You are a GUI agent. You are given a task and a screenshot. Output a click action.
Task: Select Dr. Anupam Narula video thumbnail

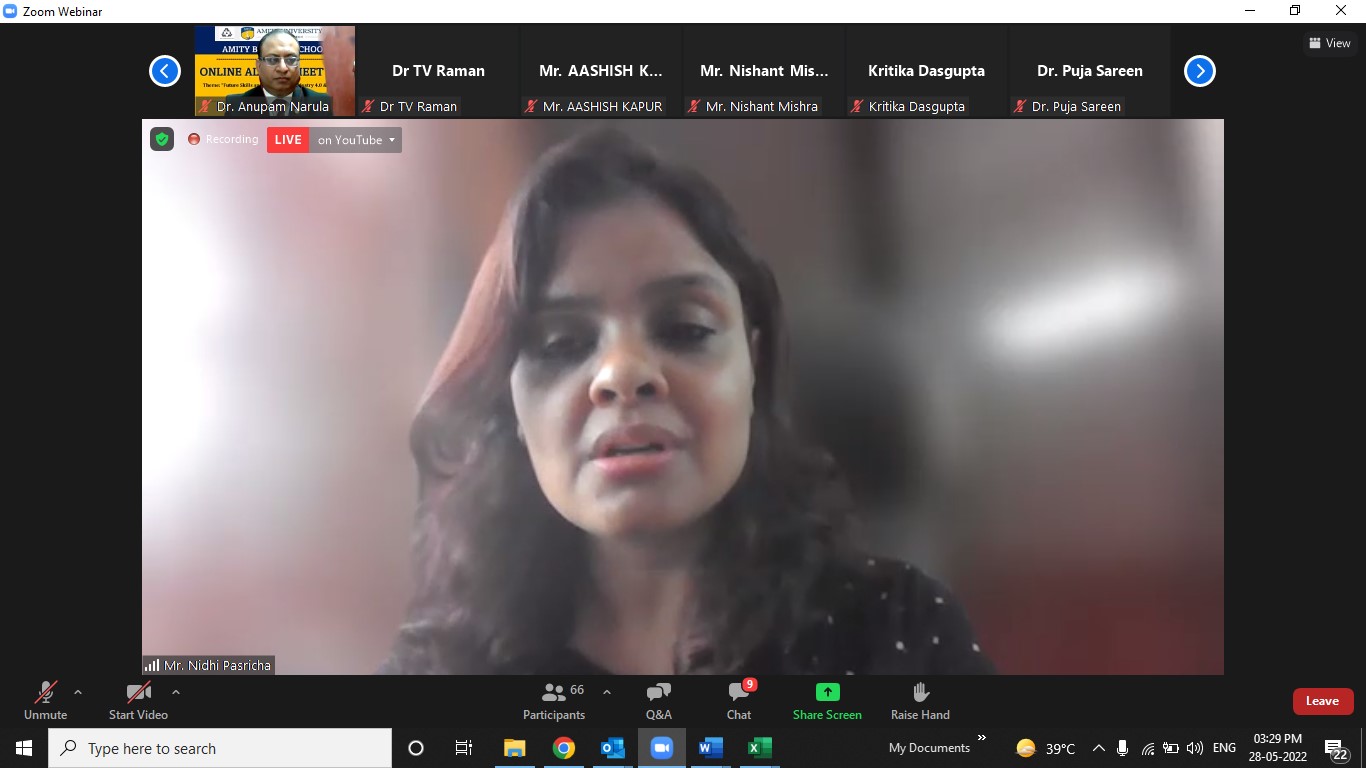pos(275,71)
